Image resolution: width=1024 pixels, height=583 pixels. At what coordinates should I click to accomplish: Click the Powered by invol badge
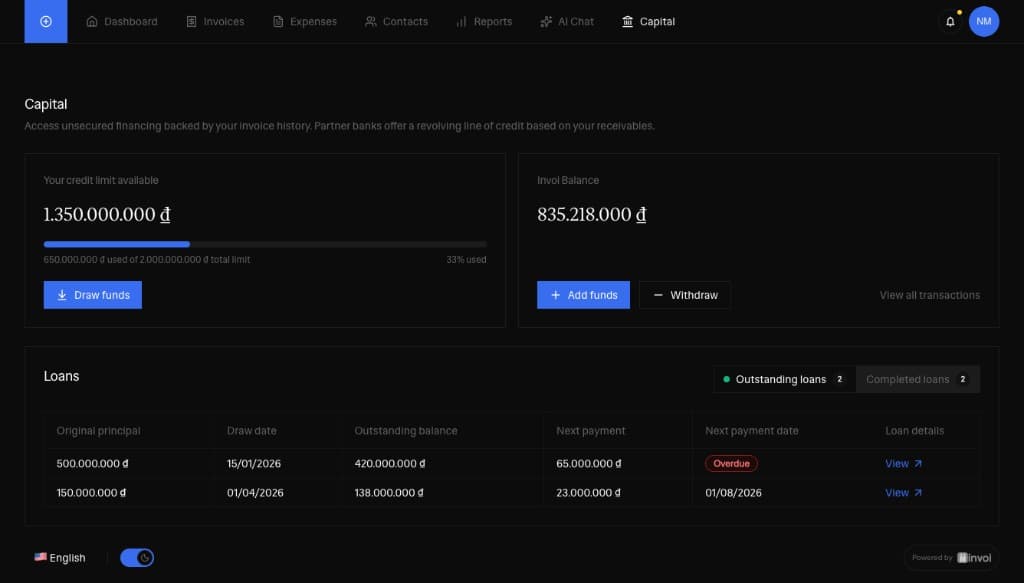point(952,558)
